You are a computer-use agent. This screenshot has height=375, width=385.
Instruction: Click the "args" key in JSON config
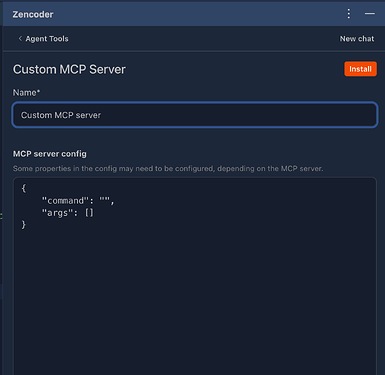(57, 213)
